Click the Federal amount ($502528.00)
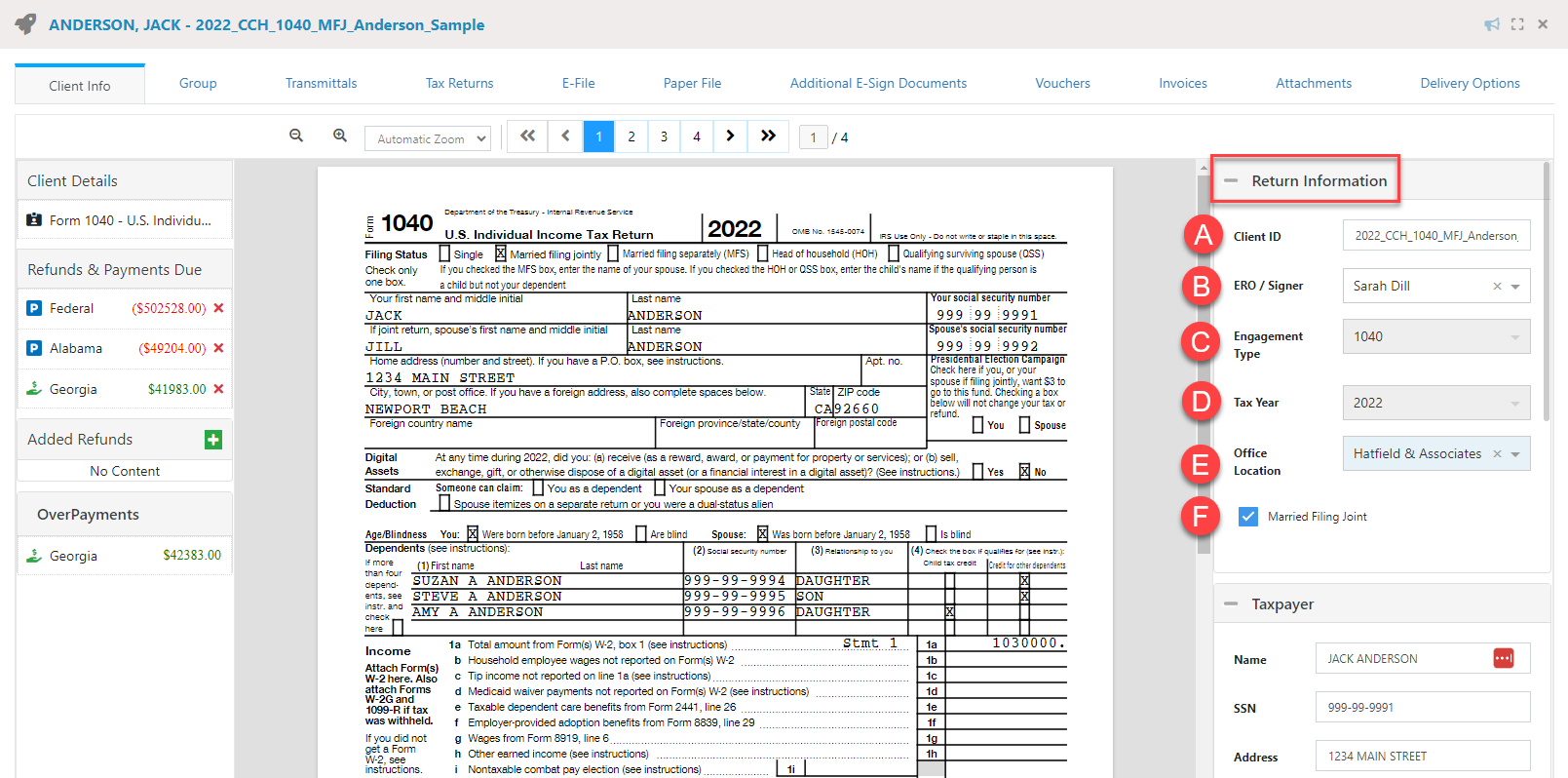The width and height of the screenshot is (1568, 778). (170, 308)
